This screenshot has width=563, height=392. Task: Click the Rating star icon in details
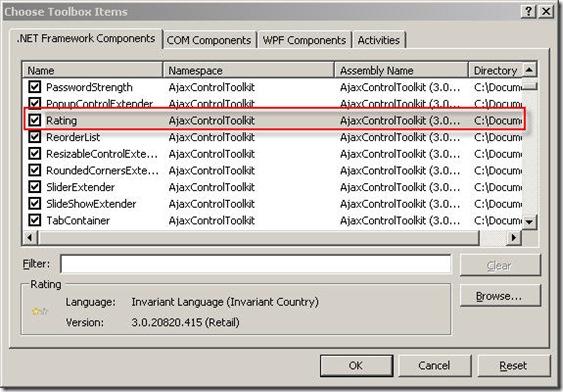click(x=39, y=311)
